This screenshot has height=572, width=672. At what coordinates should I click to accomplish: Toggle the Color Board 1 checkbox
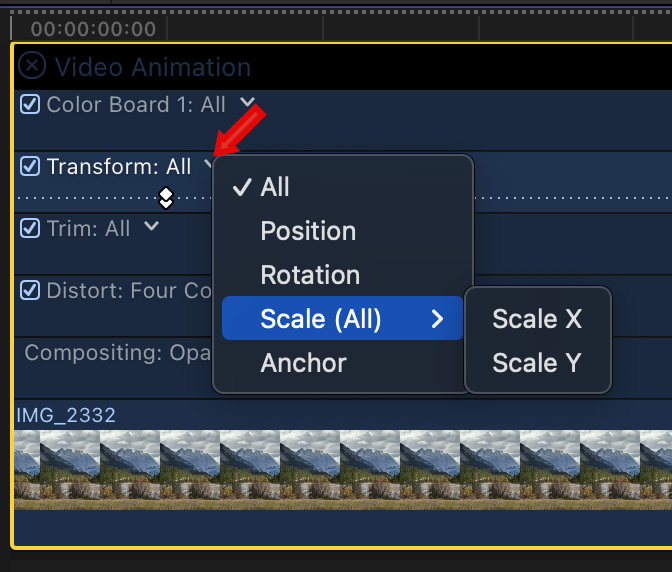tap(30, 104)
